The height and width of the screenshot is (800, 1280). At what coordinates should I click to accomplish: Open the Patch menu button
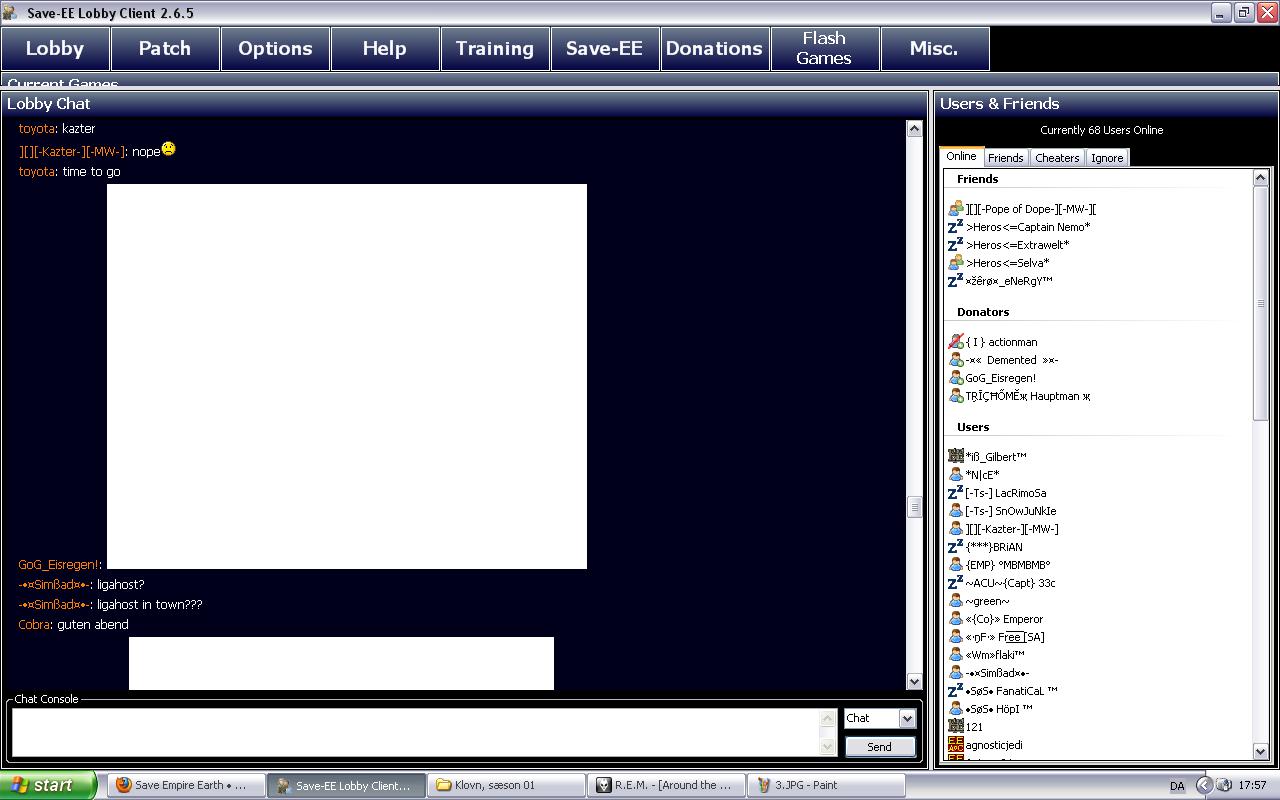(165, 48)
